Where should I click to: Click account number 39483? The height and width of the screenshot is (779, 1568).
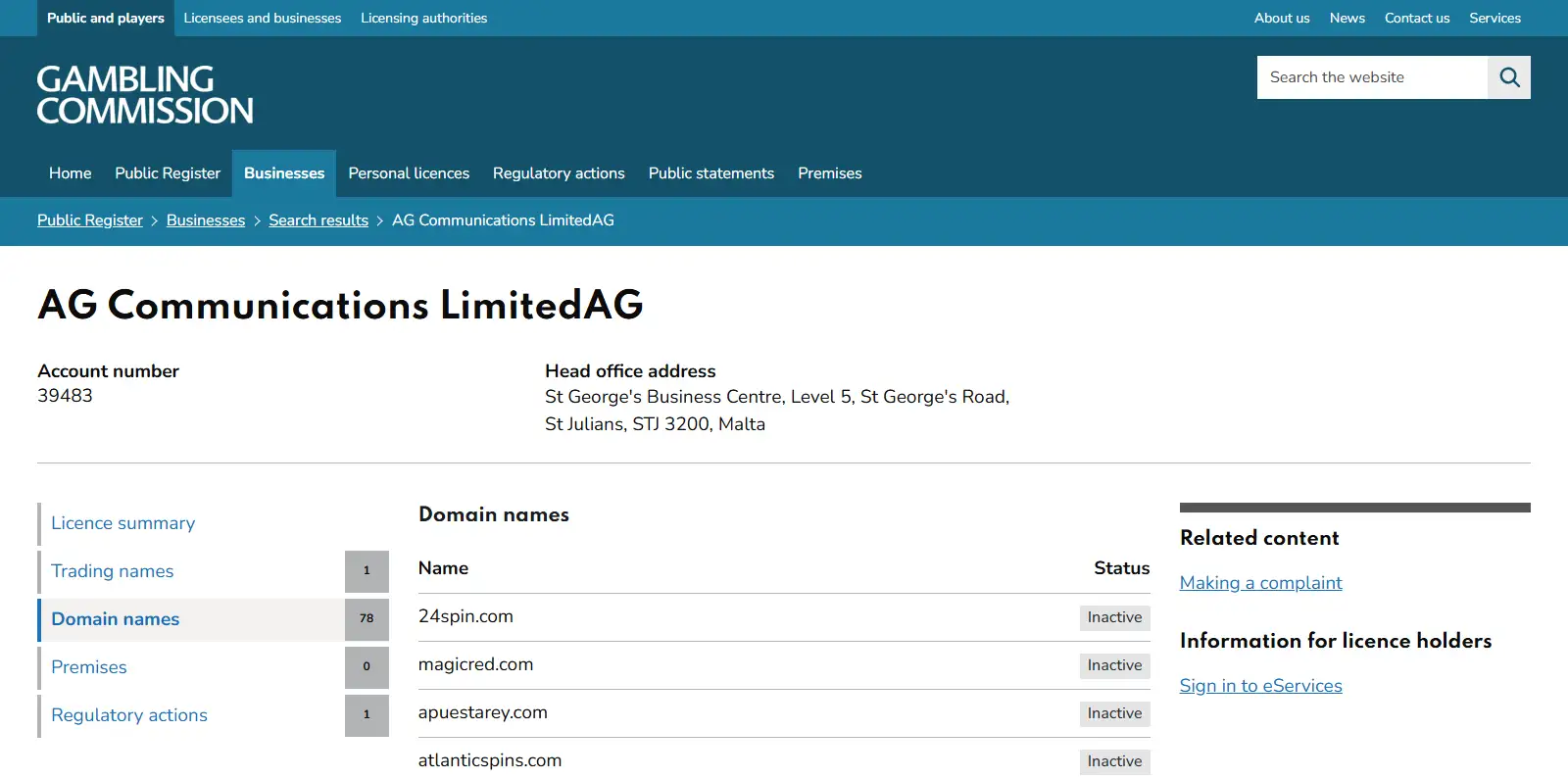coord(65,396)
